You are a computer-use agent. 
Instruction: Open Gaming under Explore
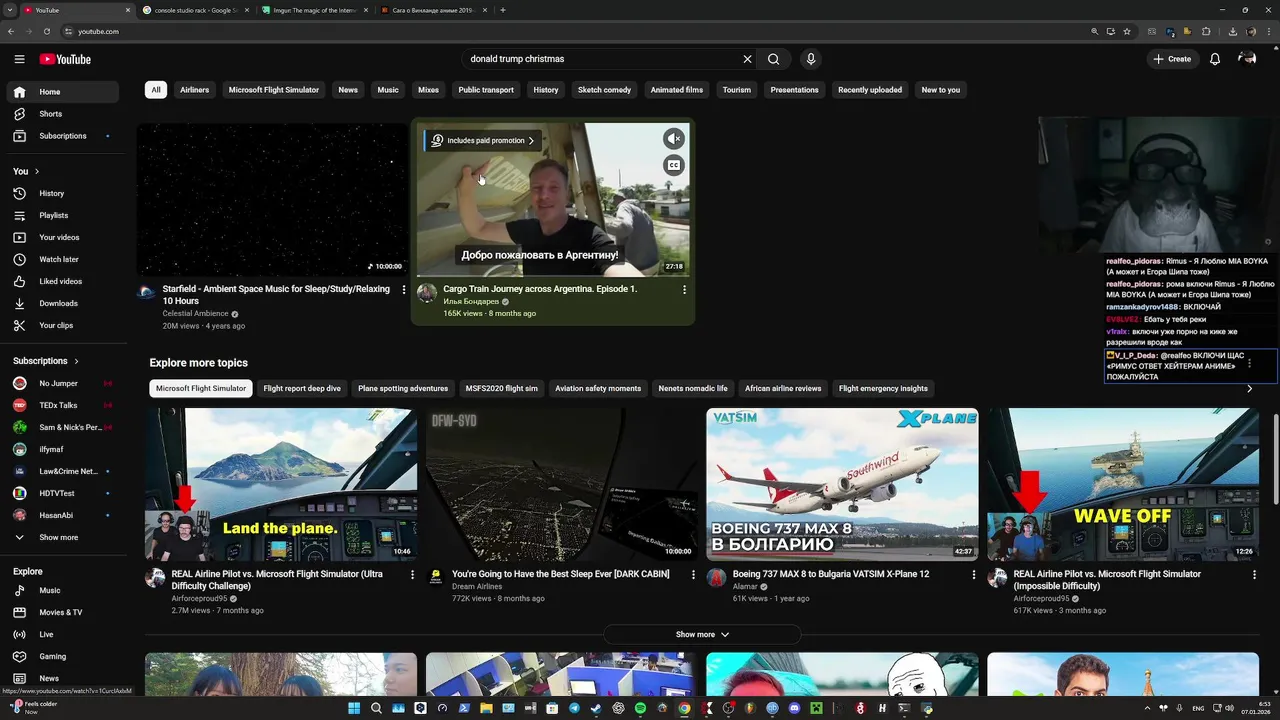pyautogui.click(x=62, y=657)
